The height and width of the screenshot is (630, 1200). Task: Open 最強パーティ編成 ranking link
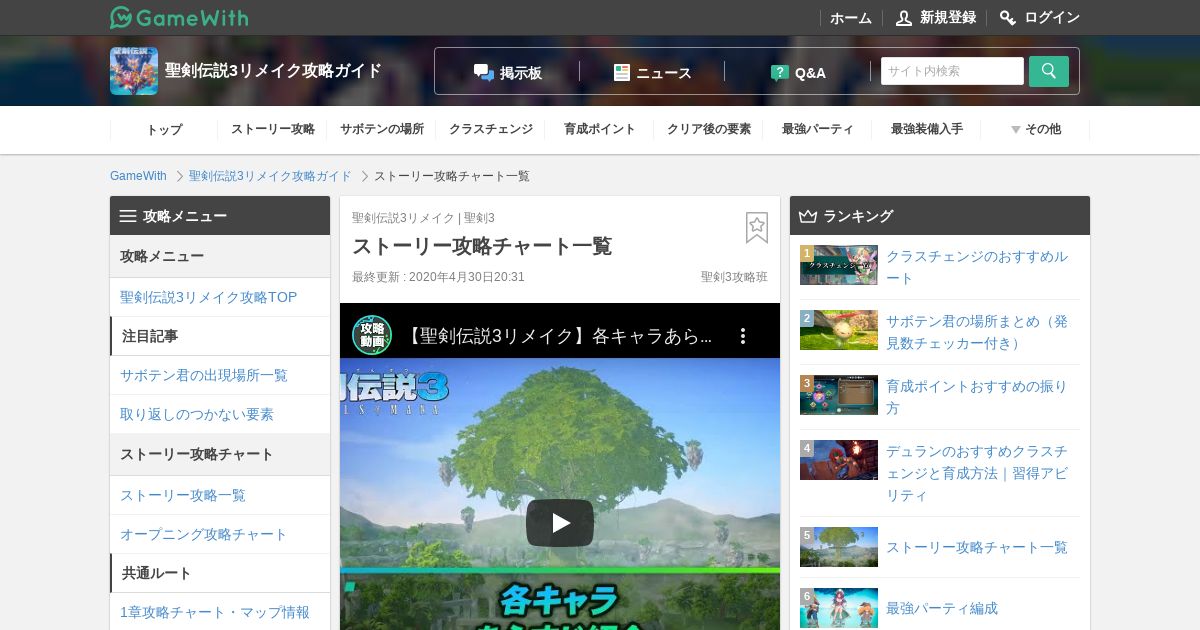(942, 608)
